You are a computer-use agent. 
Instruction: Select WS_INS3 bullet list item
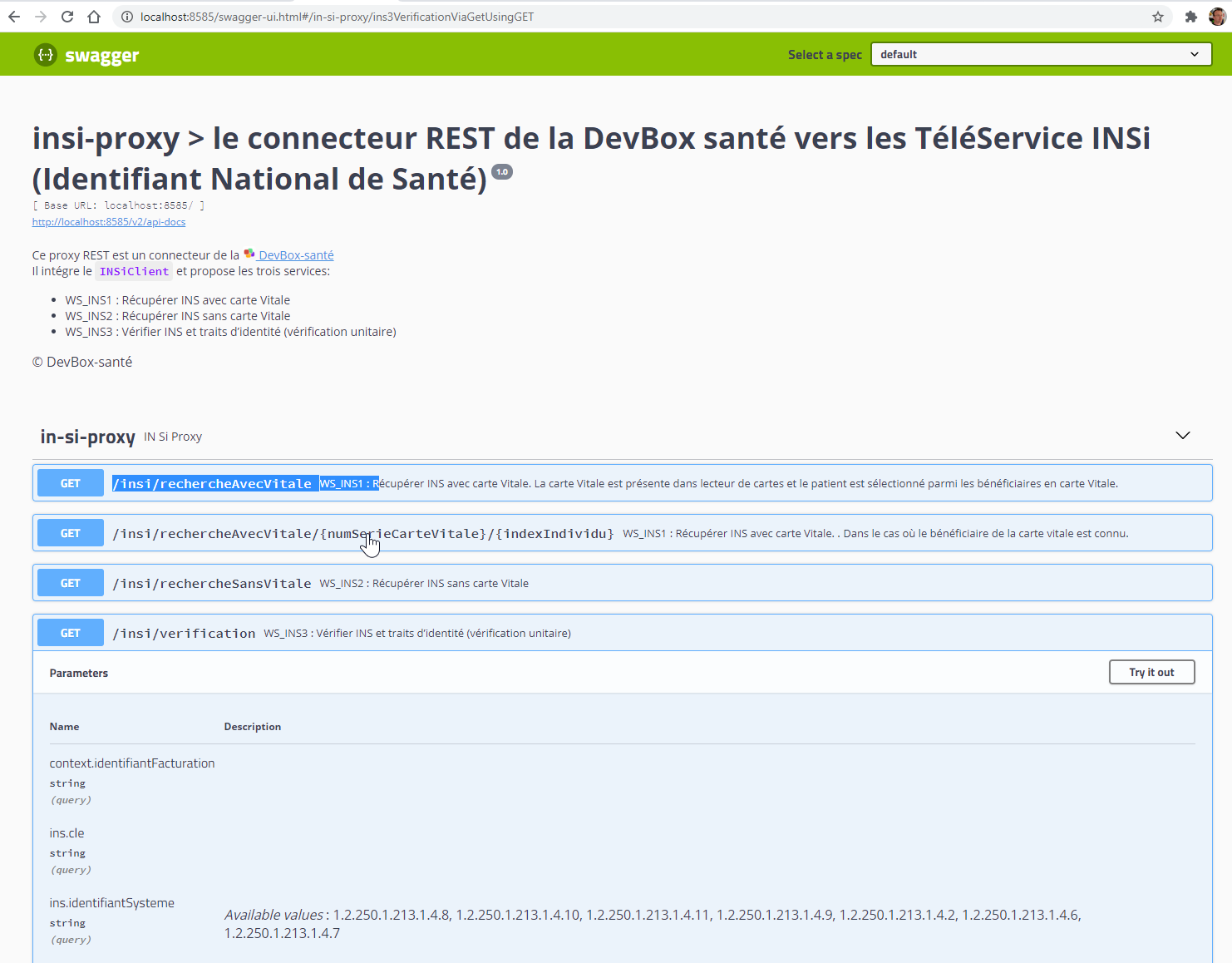coord(230,332)
